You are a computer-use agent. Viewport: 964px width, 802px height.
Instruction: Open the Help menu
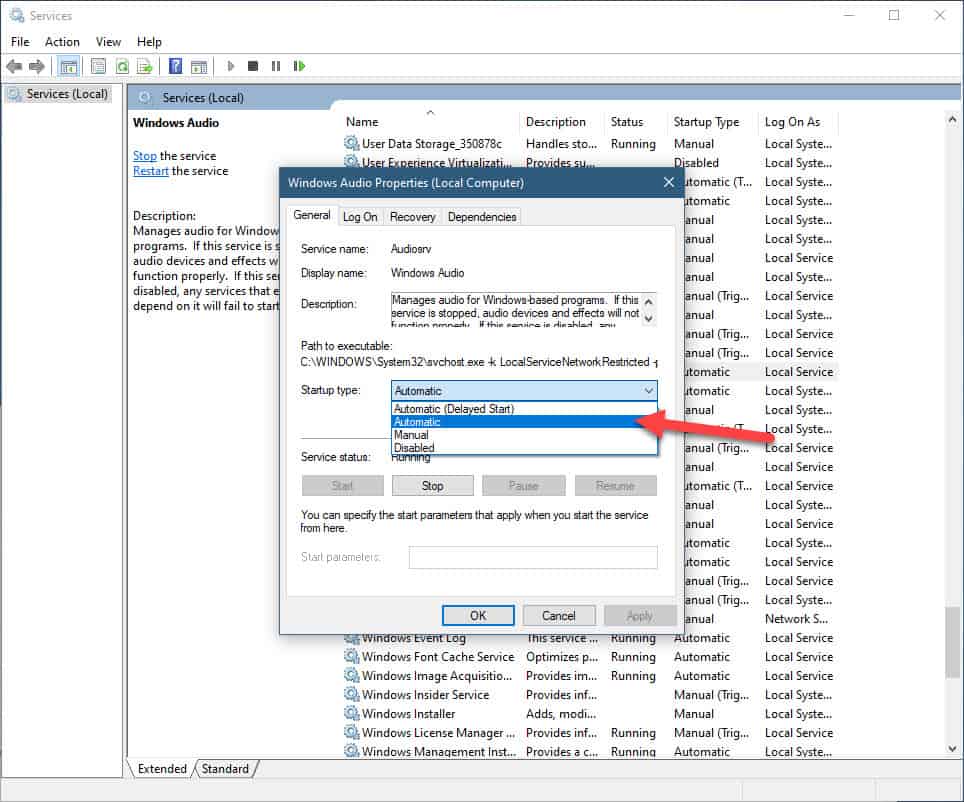[x=149, y=42]
